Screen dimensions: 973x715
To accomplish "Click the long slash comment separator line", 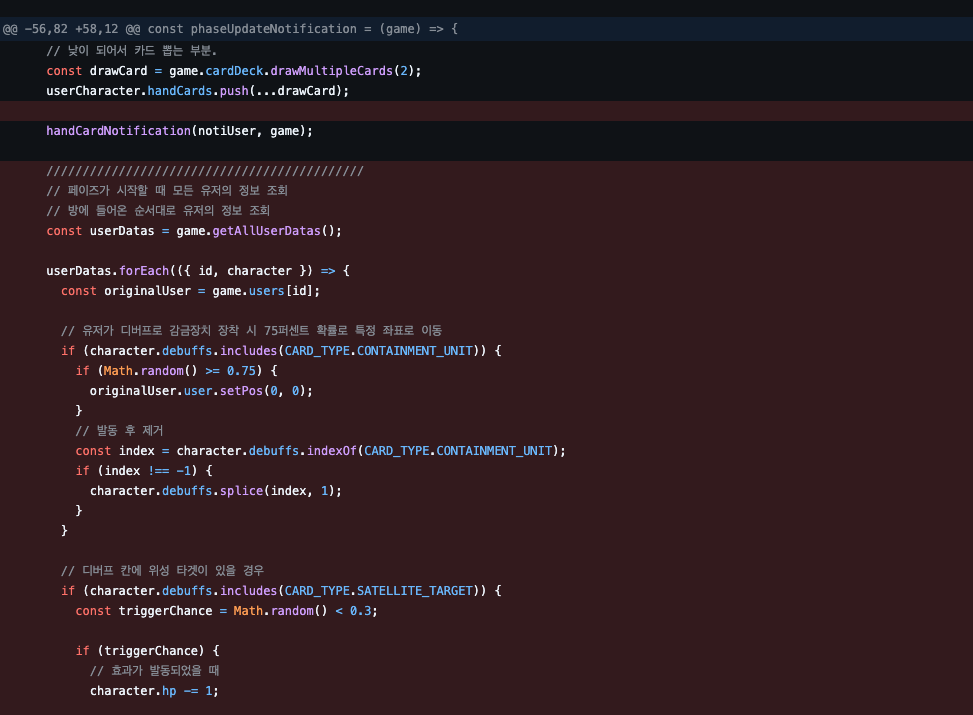I will point(205,171).
